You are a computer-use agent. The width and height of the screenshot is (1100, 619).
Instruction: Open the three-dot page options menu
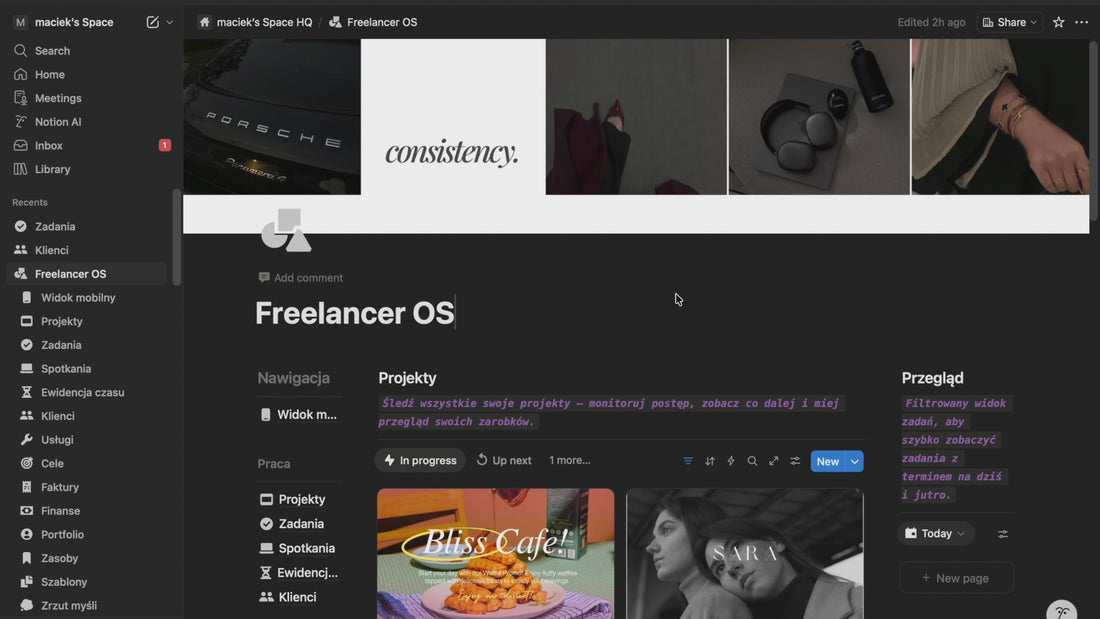click(1082, 22)
